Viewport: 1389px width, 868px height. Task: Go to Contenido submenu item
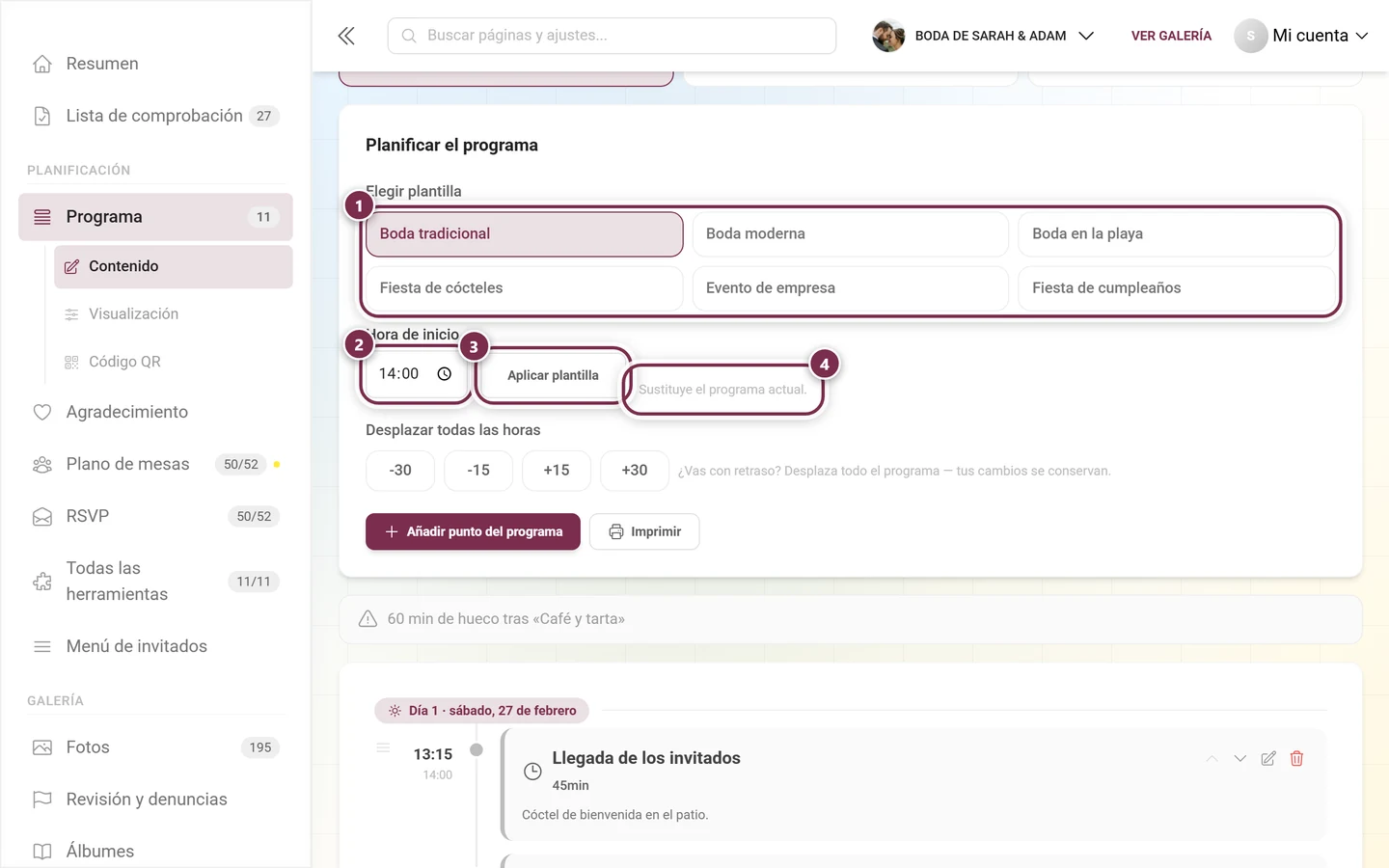pyautogui.click(x=174, y=267)
